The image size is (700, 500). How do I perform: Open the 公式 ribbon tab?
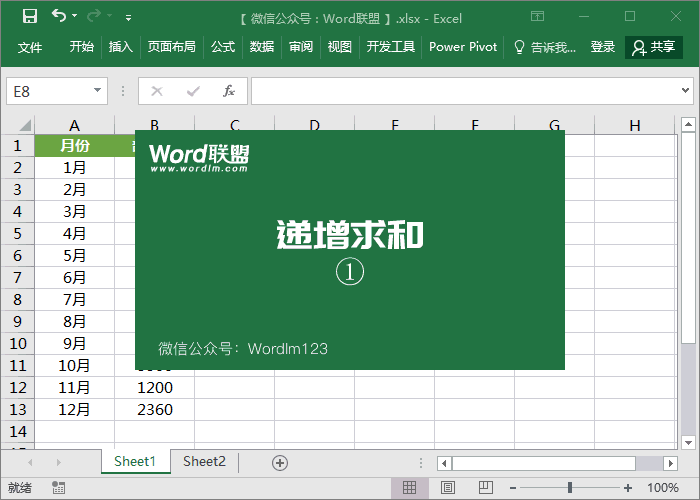(223, 47)
